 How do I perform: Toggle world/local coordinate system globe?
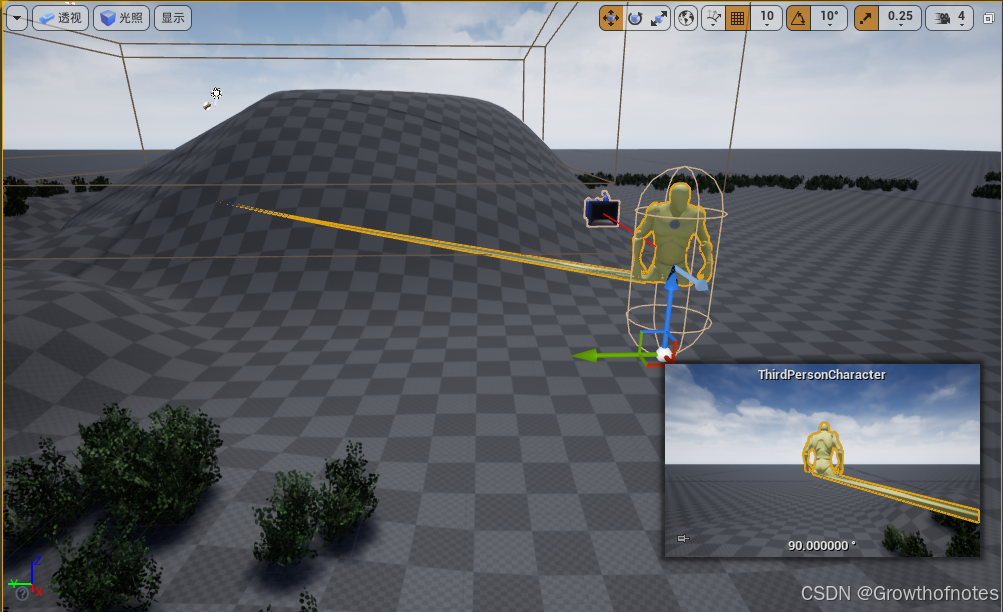pos(686,18)
